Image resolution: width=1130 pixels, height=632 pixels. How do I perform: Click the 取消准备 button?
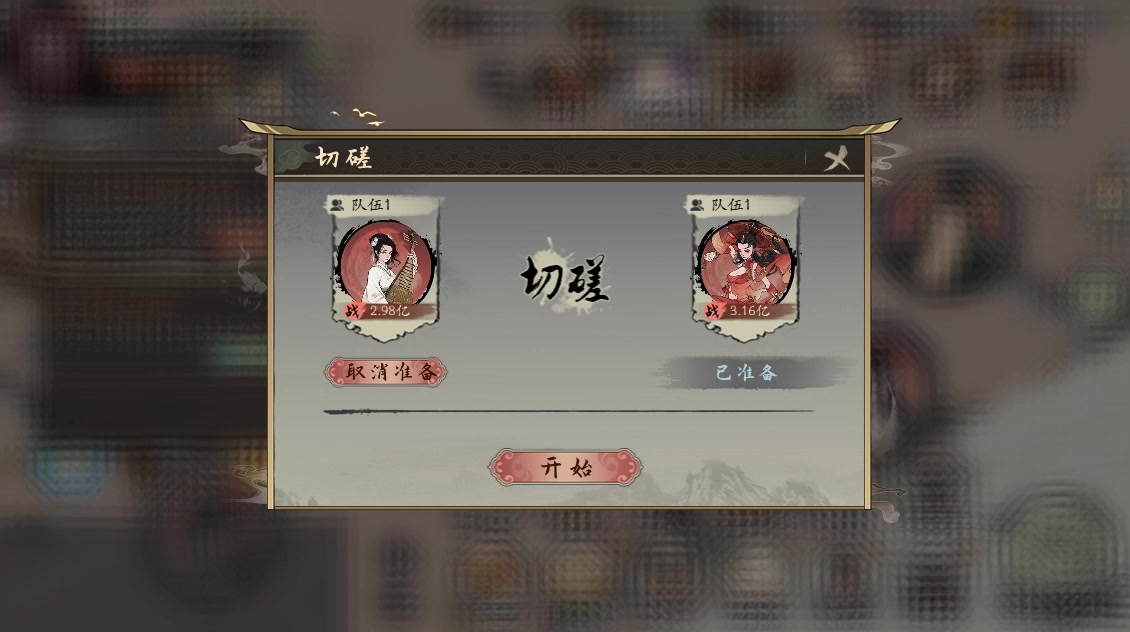point(386,372)
